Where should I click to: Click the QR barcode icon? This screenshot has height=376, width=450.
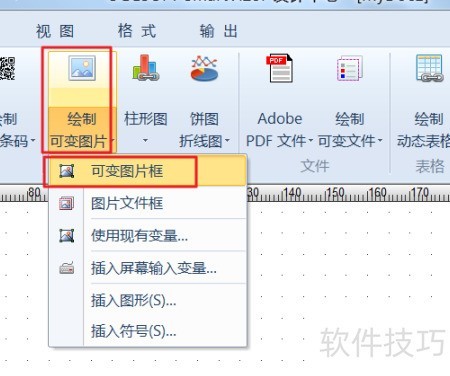[7, 68]
